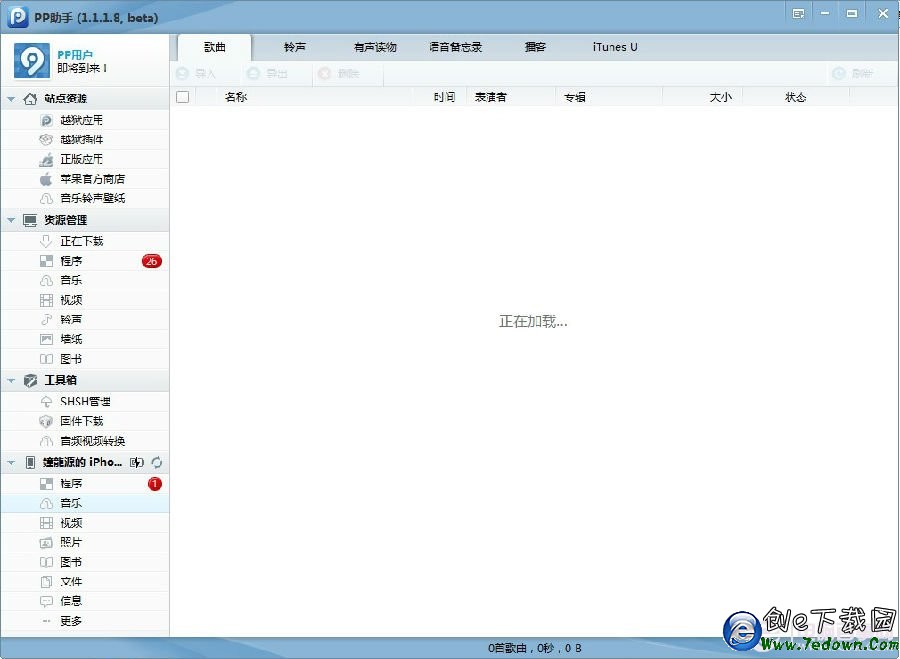
Task: Click the battery icon next to iPhone name
Action: coord(138,463)
